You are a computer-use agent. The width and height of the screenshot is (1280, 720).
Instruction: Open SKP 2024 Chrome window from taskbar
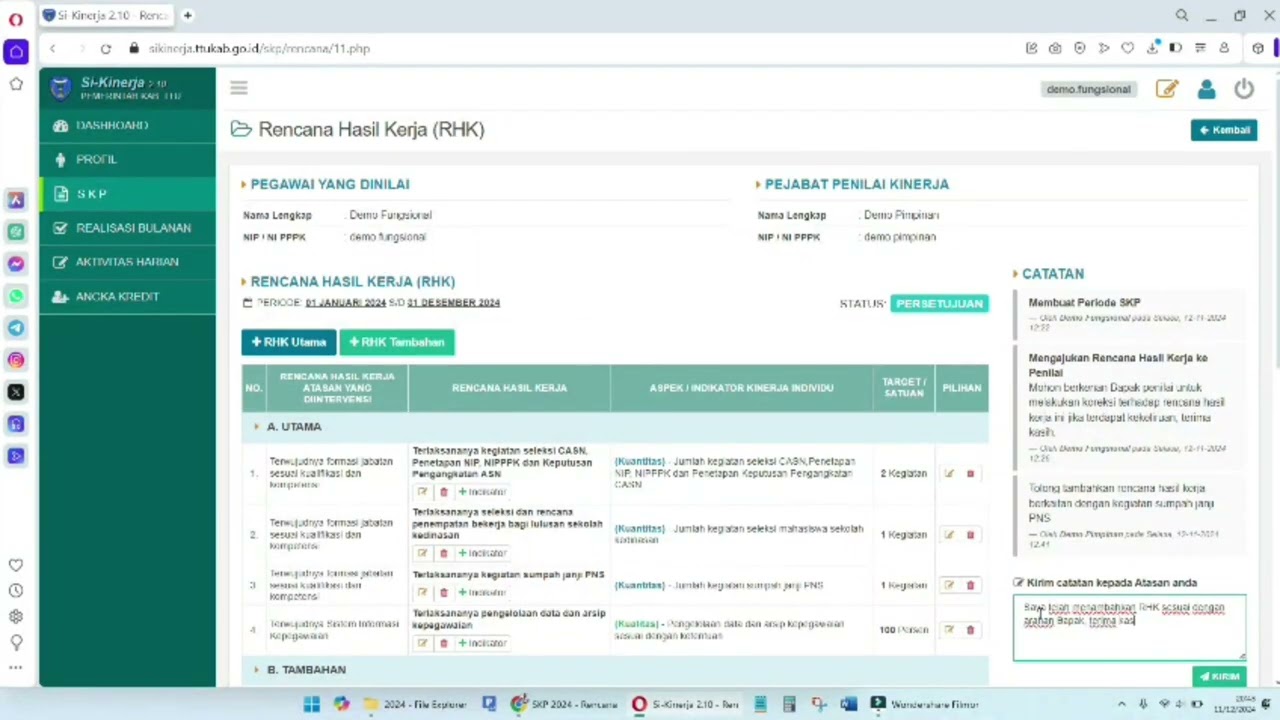click(565, 704)
